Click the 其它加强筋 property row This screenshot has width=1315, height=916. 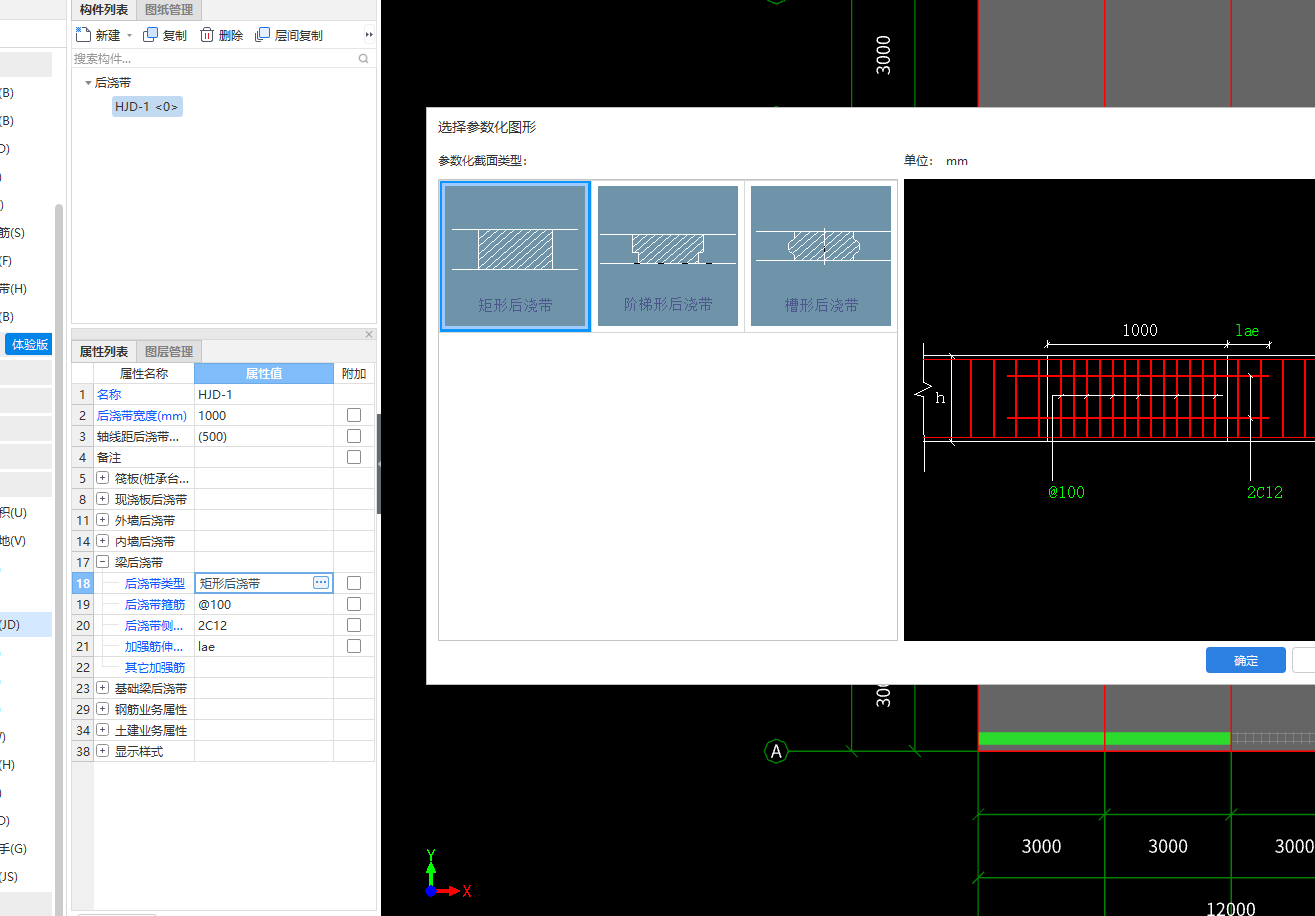click(223, 667)
